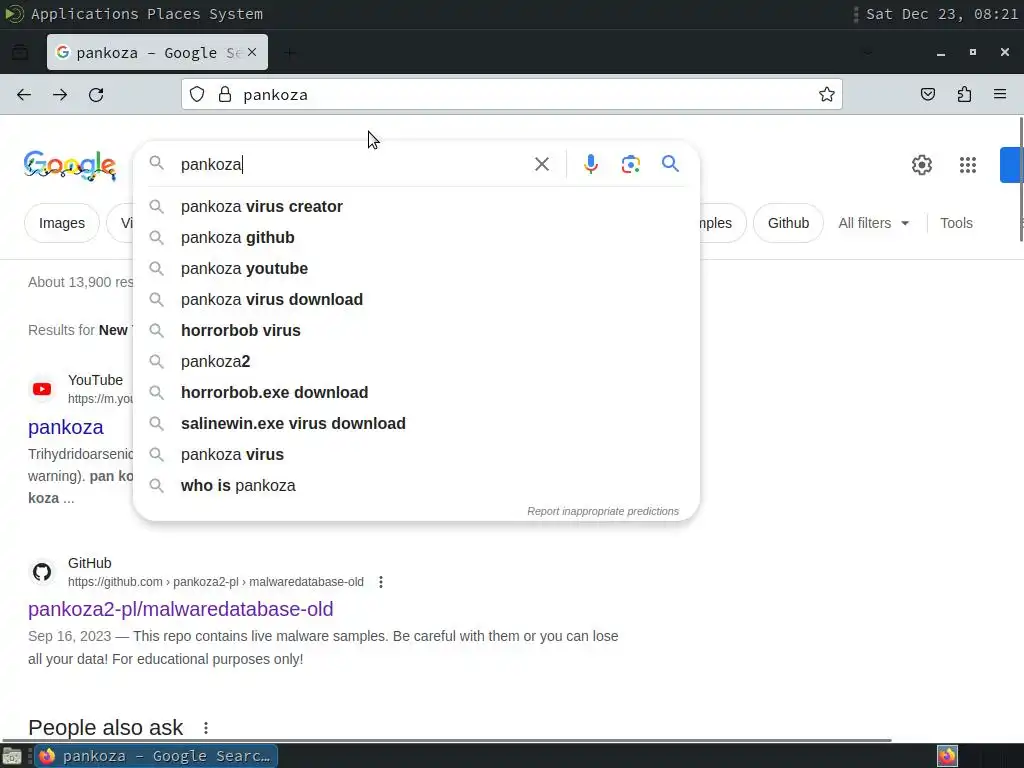Choose suggestion pankoza virus download
The height and width of the screenshot is (768, 1024).
click(416, 300)
